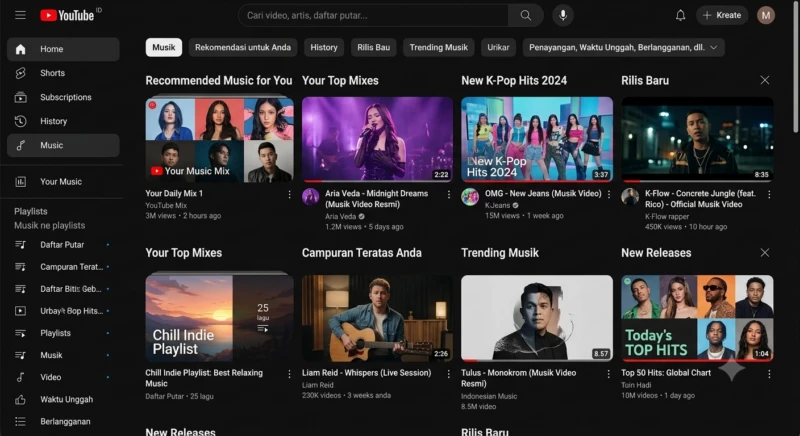Open more options for Concrete Jungle video
The height and width of the screenshot is (436, 800).
pyautogui.click(x=769, y=194)
